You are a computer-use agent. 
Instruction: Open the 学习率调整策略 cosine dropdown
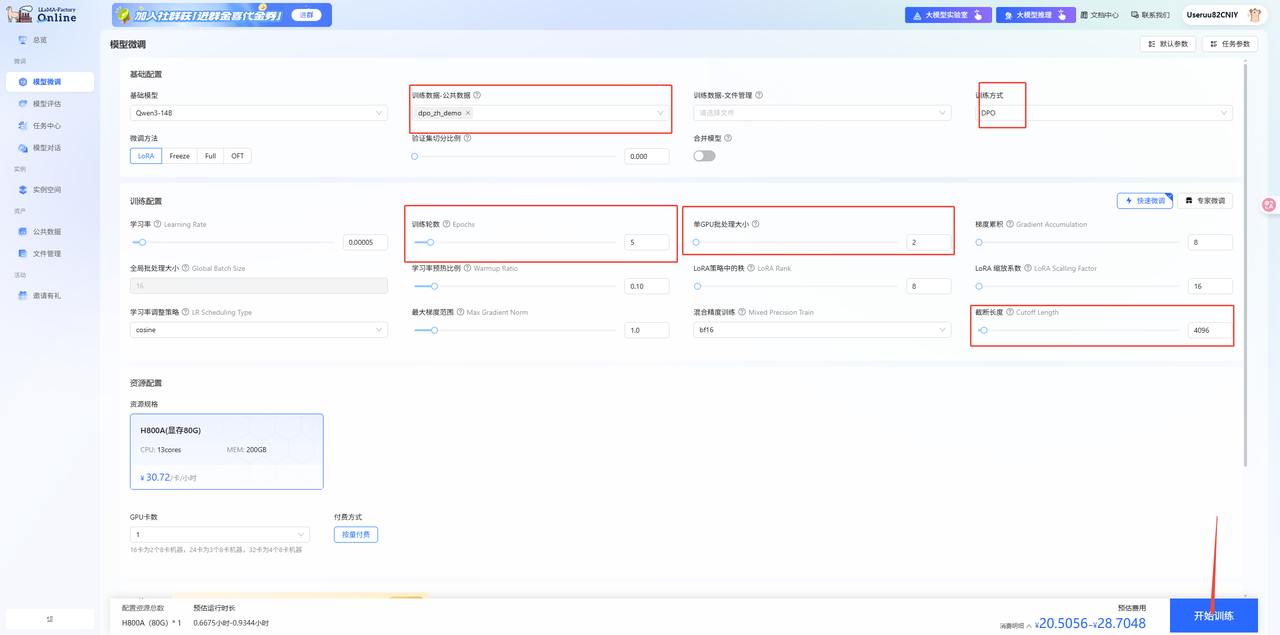258,330
